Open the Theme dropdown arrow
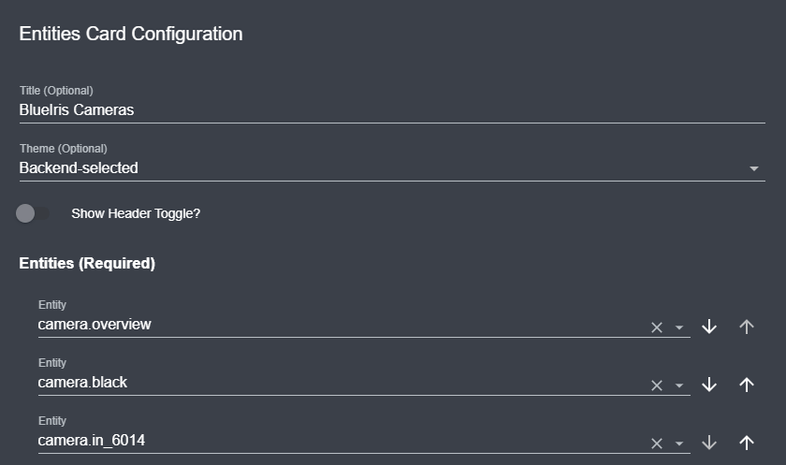 click(754, 169)
